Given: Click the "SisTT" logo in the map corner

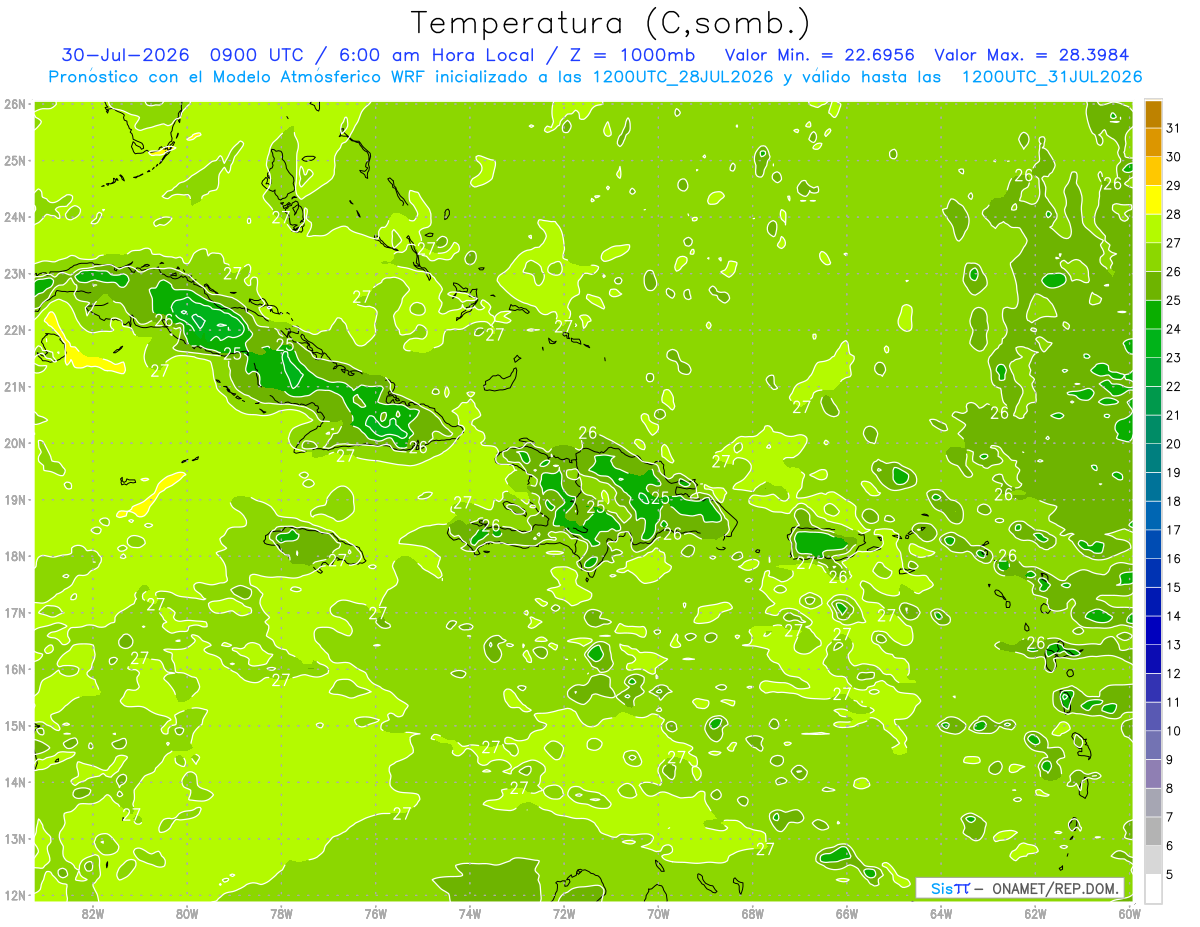Looking at the screenshot, I should (949, 888).
